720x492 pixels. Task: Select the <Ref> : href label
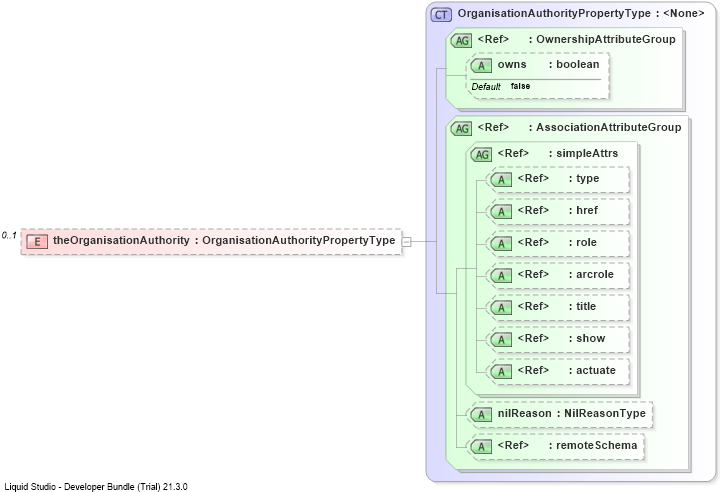pyautogui.click(x=558, y=210)
